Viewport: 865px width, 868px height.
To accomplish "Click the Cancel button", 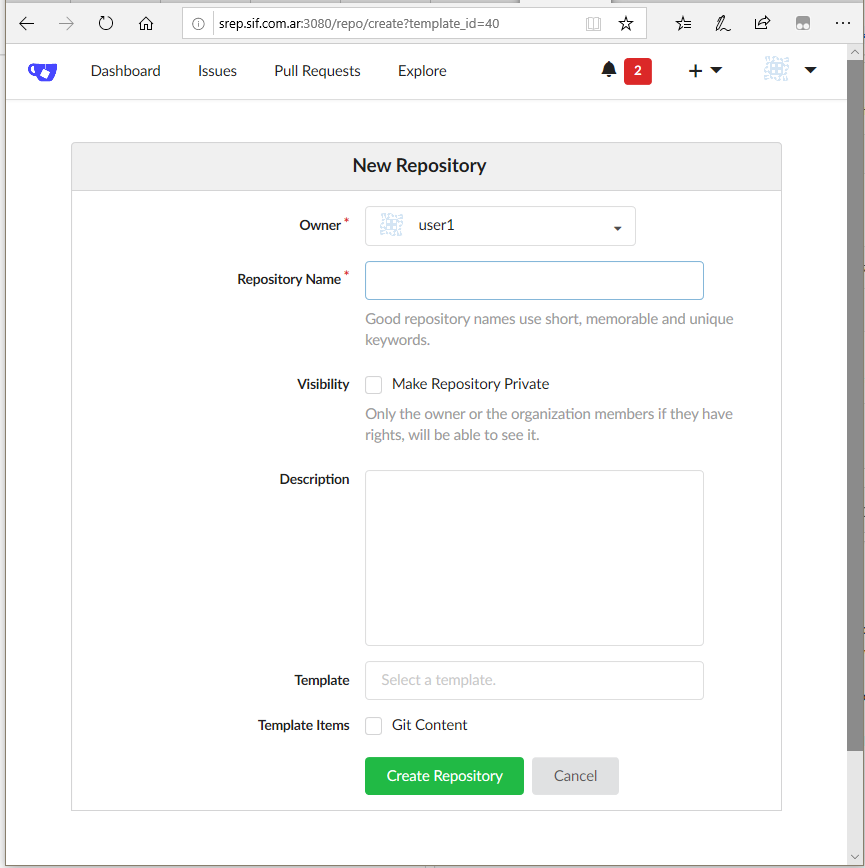I will click(x=575, y=776).
